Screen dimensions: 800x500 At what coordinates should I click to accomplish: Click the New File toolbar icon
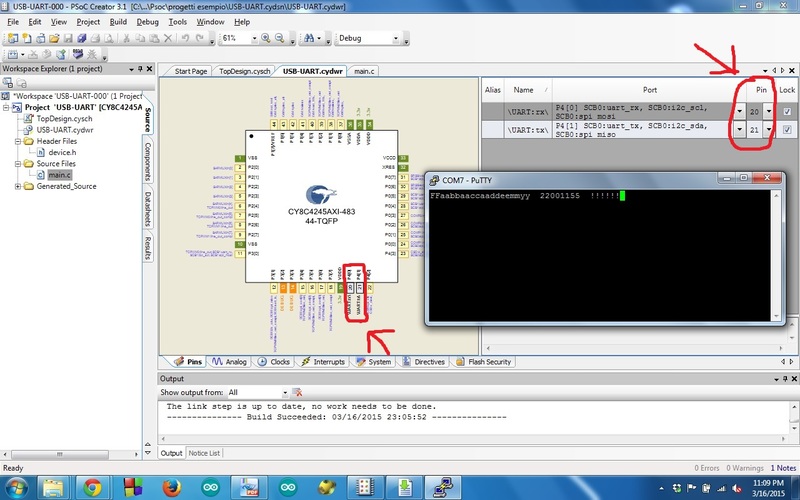tap(27, 38)
